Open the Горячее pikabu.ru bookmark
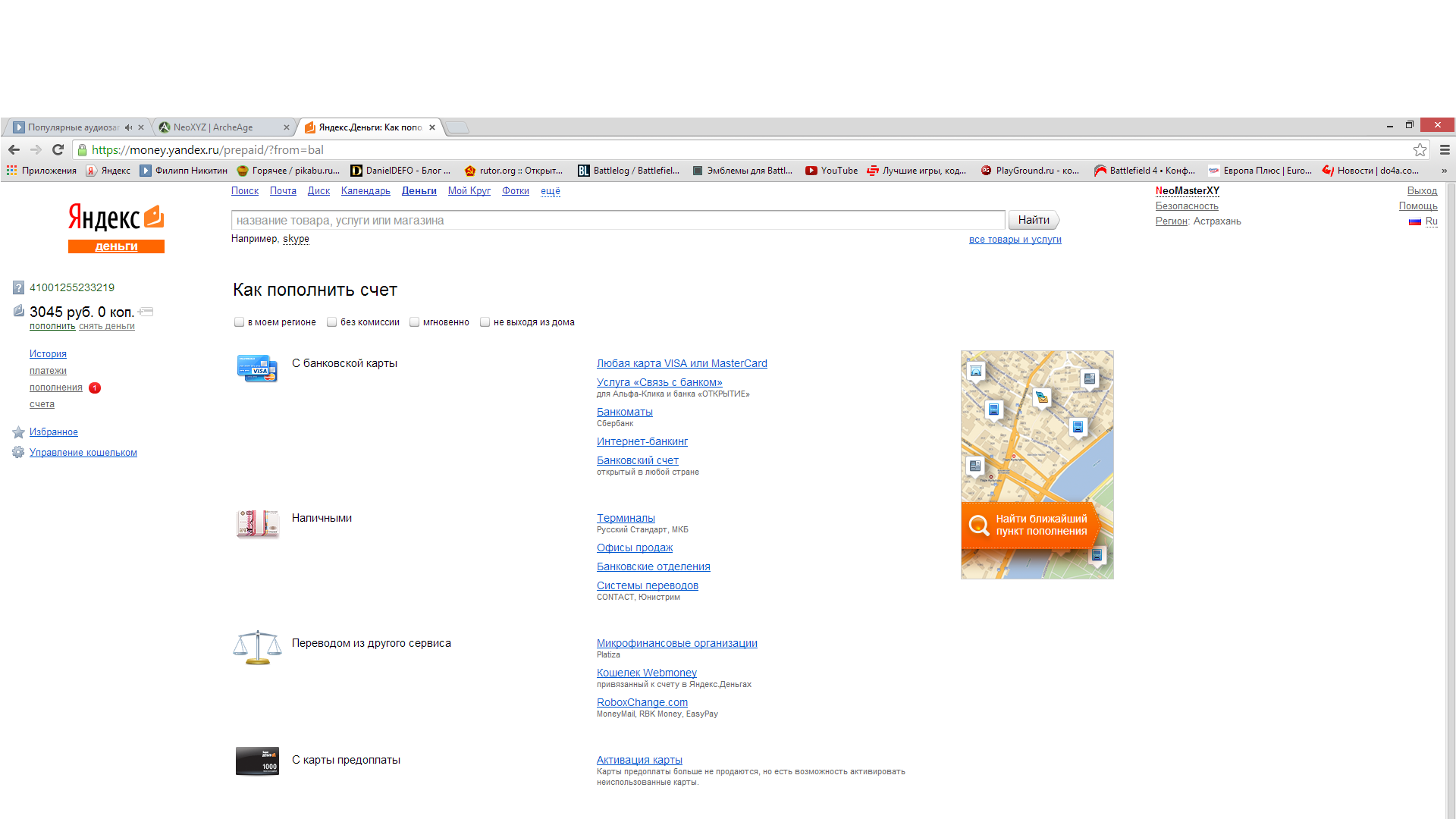Screen dimensions: 1456x819 pyautogui.click(x=288, y=171)
